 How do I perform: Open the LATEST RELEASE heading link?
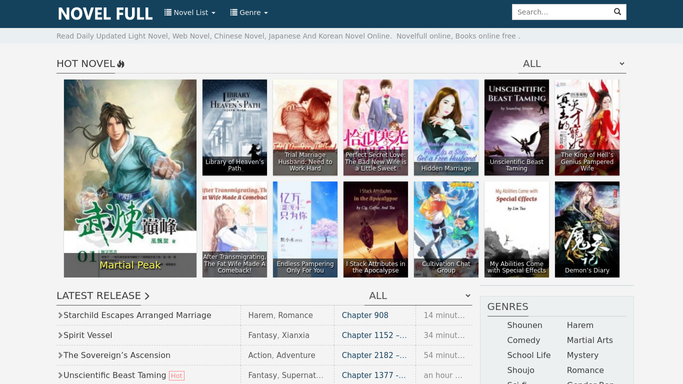[103, 296]
